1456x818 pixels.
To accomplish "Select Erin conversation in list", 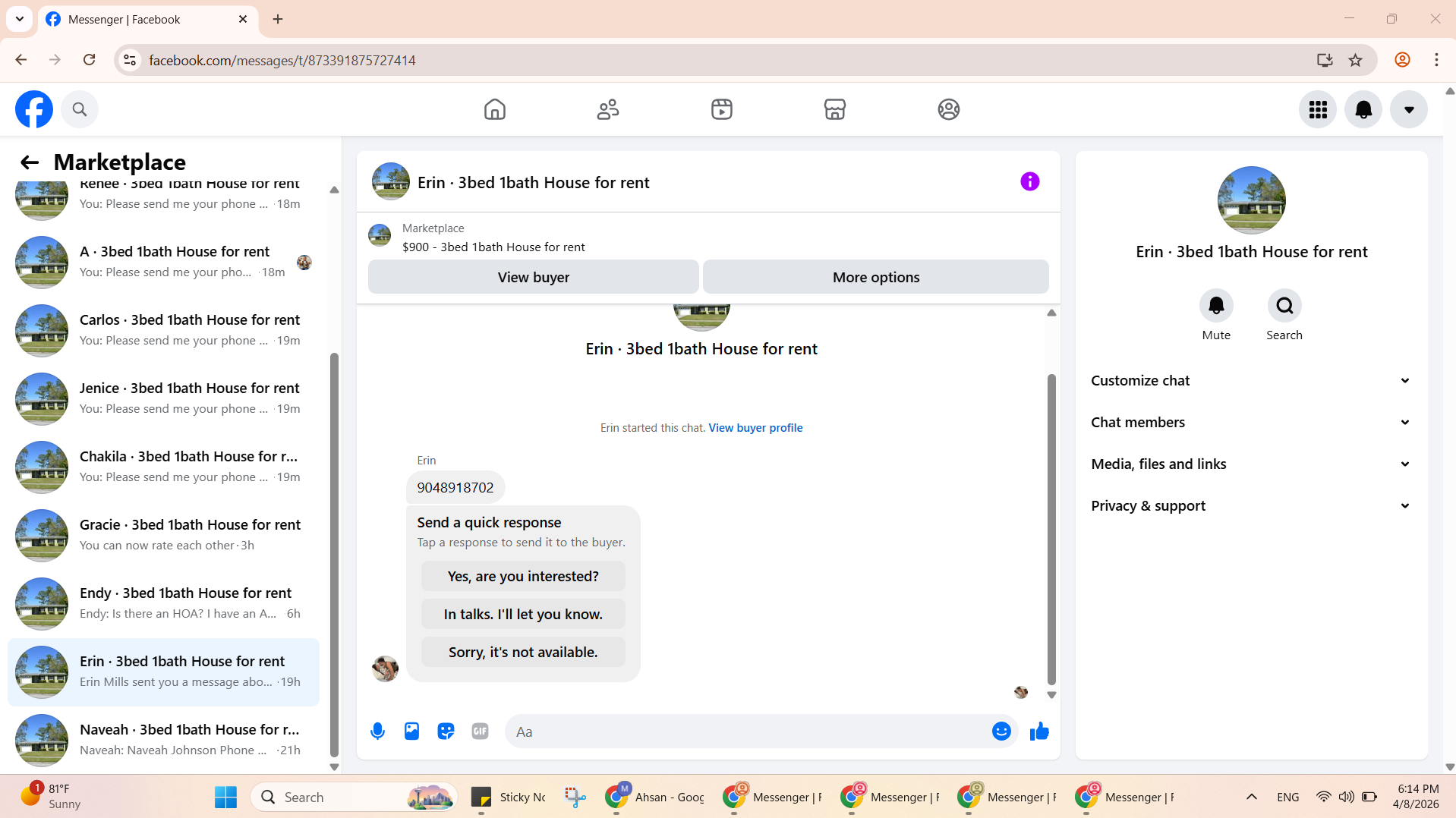I will coord(163,672).
